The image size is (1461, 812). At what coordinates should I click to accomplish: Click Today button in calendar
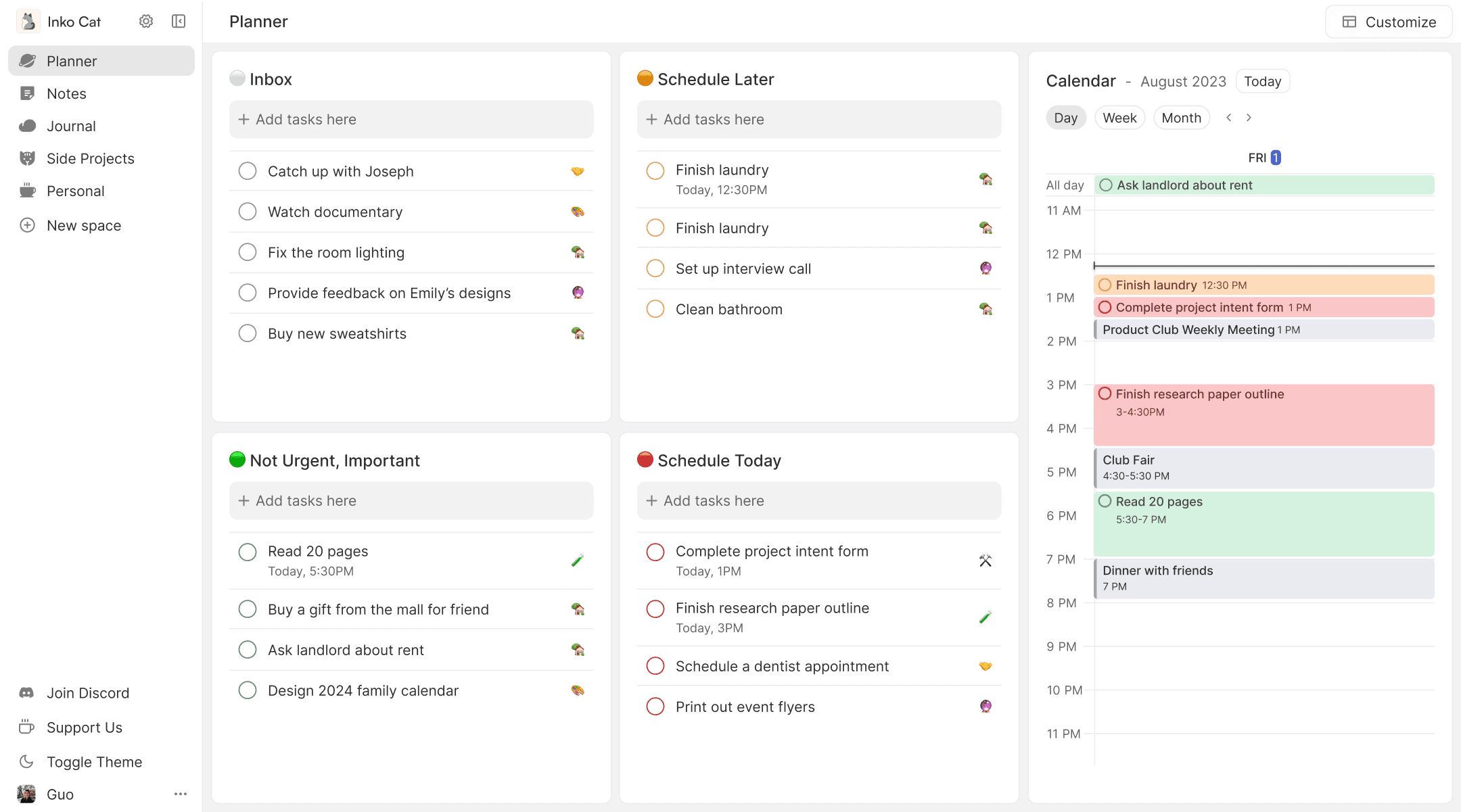[1262, 81]
